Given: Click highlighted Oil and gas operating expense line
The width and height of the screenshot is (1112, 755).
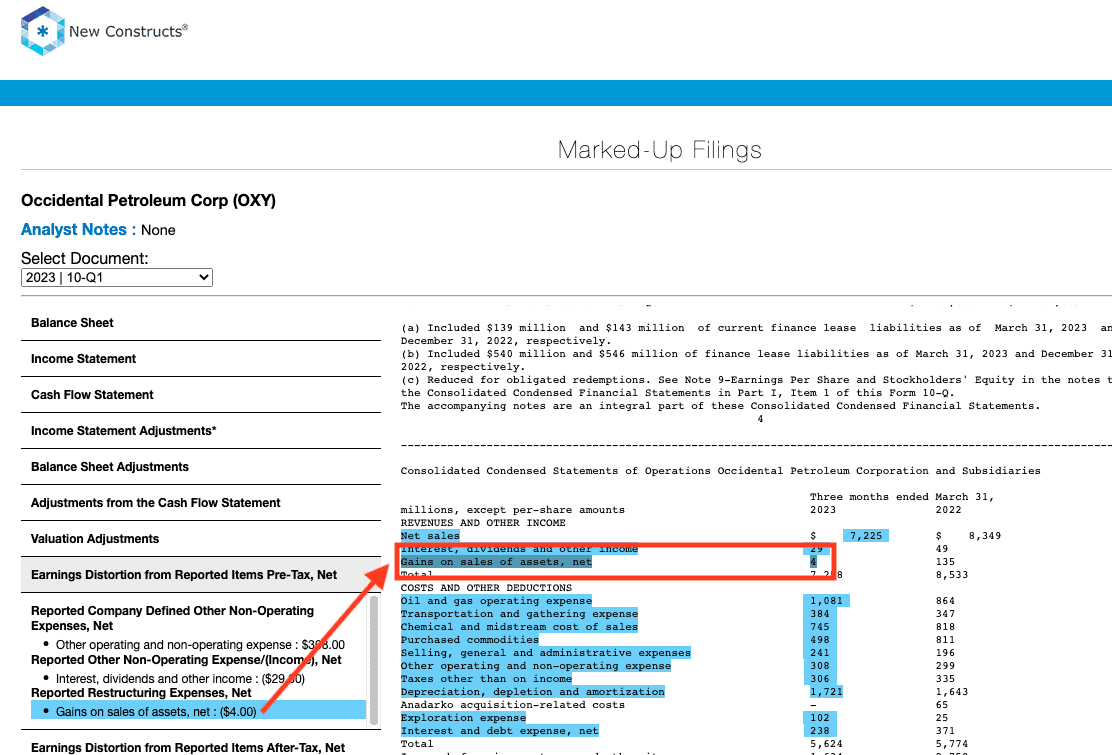Looking at the screenshot, I should click(x=496, y=601).
